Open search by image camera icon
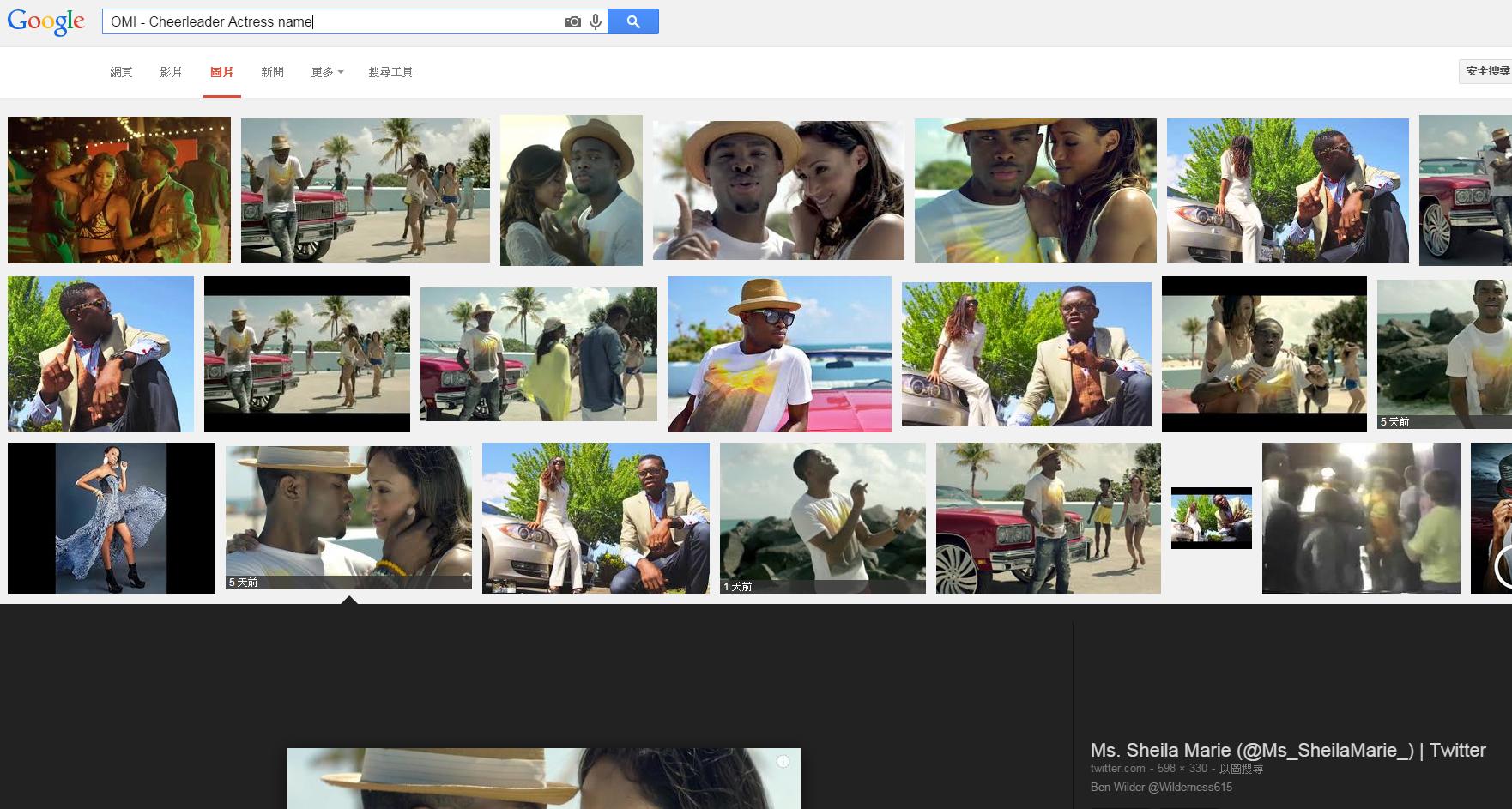This screenshot has height=809, width=1512. pyautogui.click(x=572, y=21)
